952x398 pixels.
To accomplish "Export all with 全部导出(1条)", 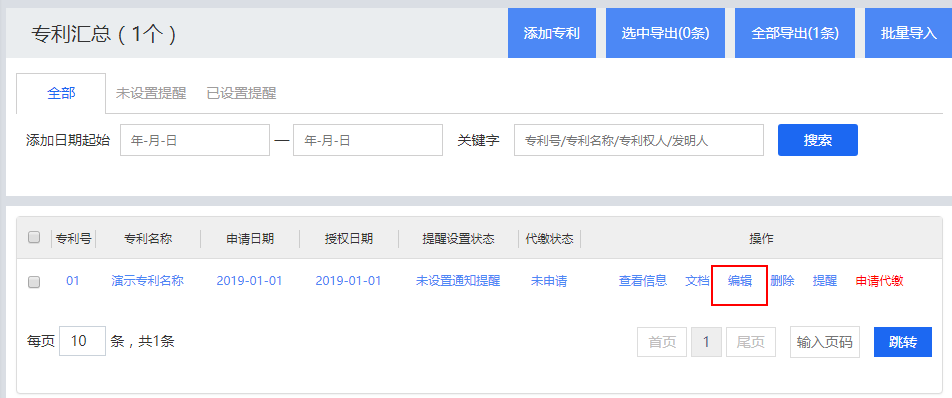I will click(x=795, y=33).
